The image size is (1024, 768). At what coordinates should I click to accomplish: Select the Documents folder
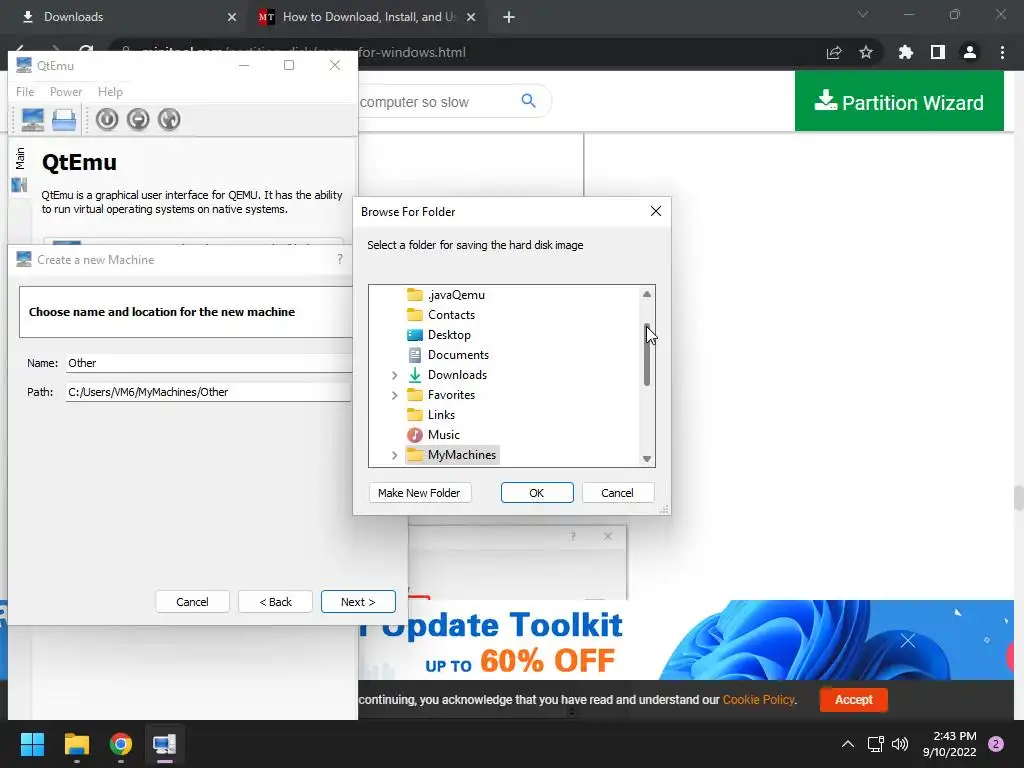[x=448, y=355]
